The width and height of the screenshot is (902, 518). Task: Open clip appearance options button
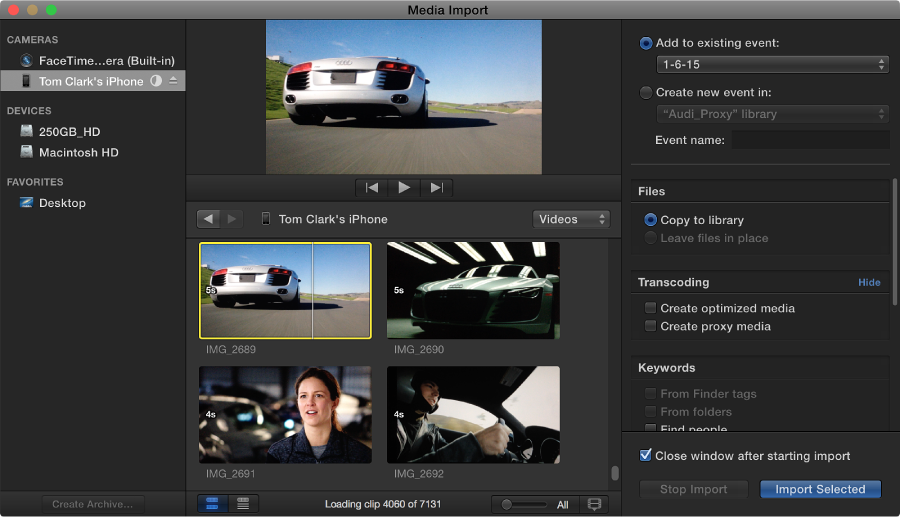[x=594, y=505]
